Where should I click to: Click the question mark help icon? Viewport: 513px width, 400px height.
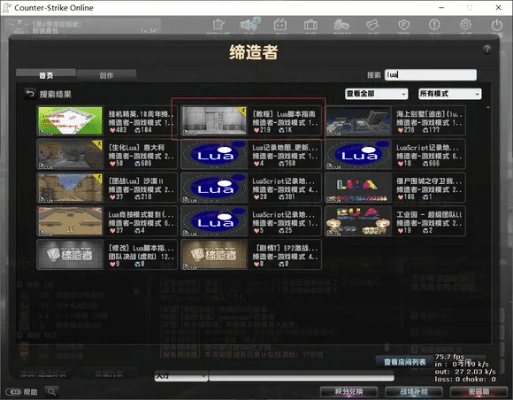pos(487,49)
